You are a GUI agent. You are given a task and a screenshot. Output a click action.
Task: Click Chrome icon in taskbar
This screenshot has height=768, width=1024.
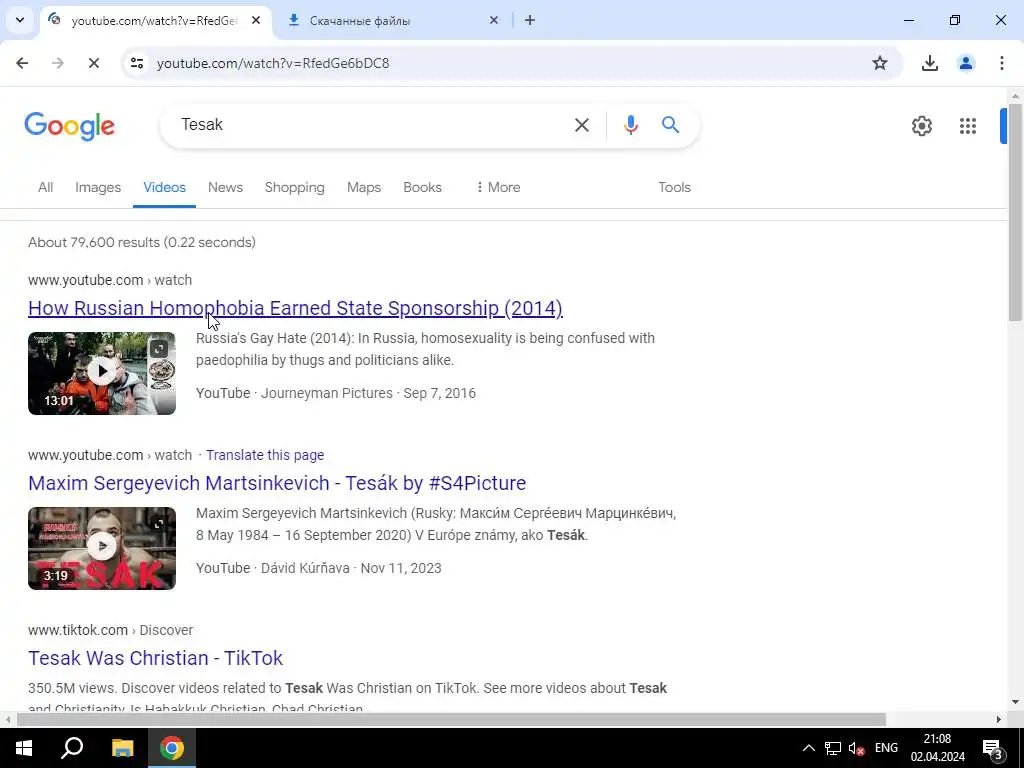[x=172, y=748]
